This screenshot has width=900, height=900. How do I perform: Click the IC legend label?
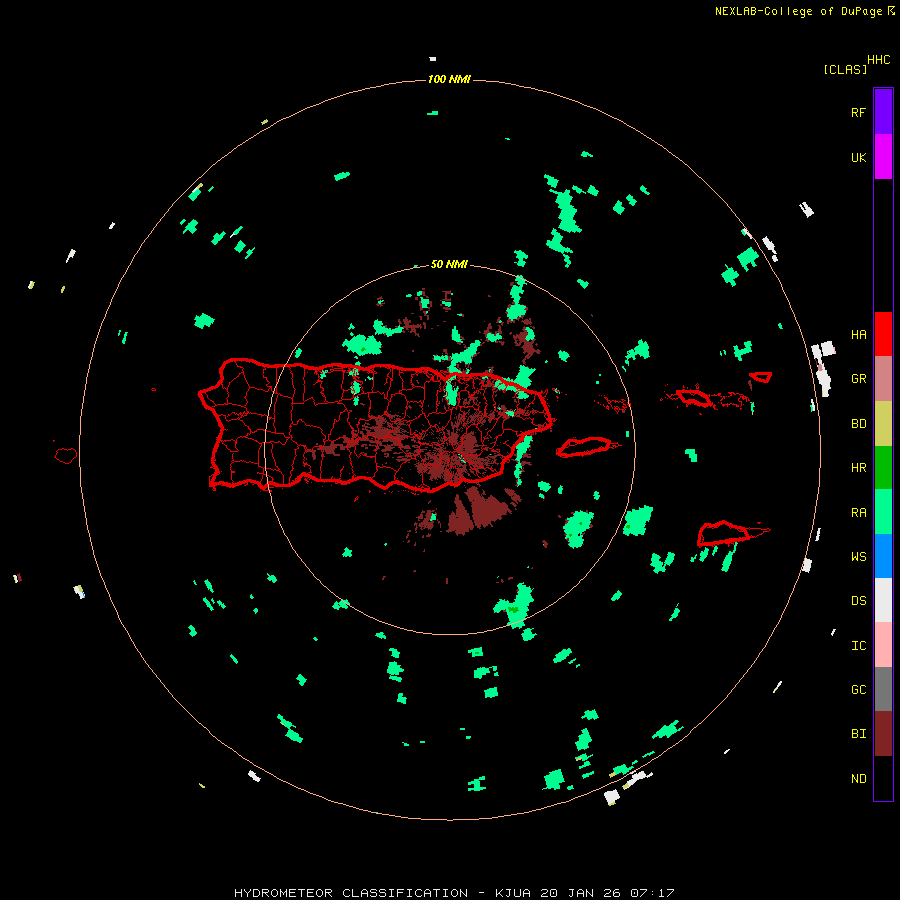(x=858, y=646)
